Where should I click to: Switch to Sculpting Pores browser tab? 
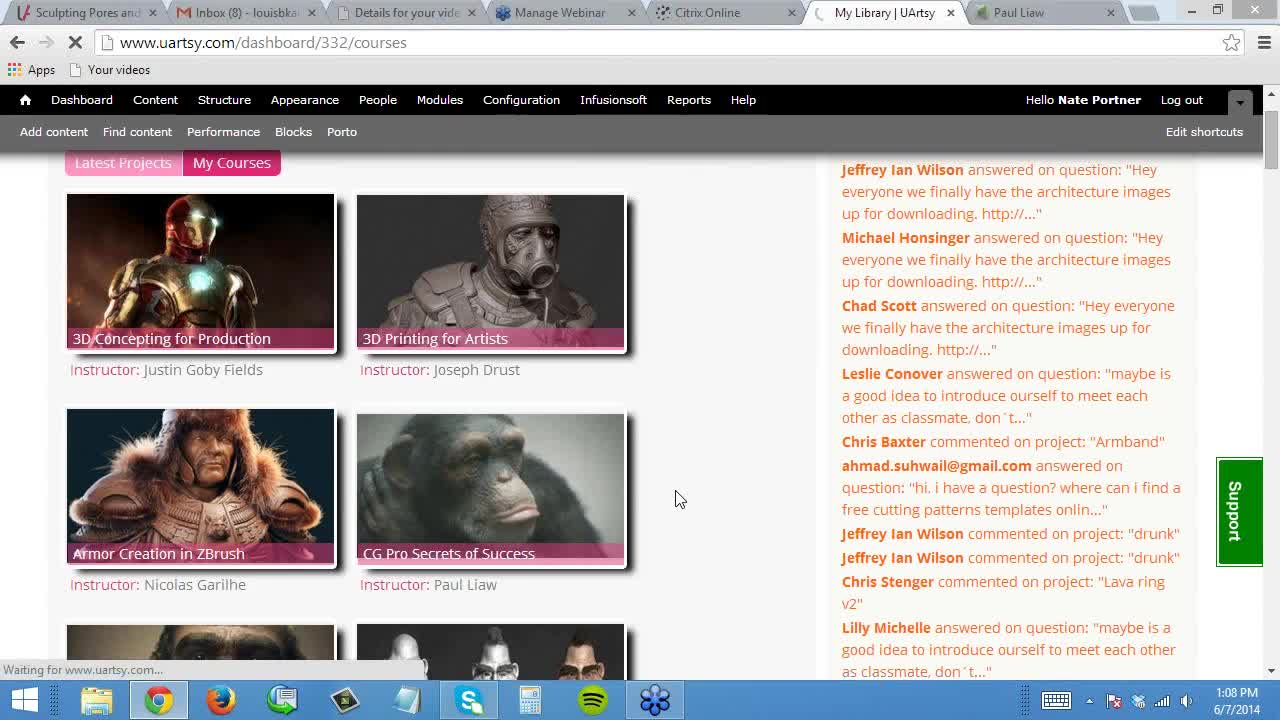87,13
